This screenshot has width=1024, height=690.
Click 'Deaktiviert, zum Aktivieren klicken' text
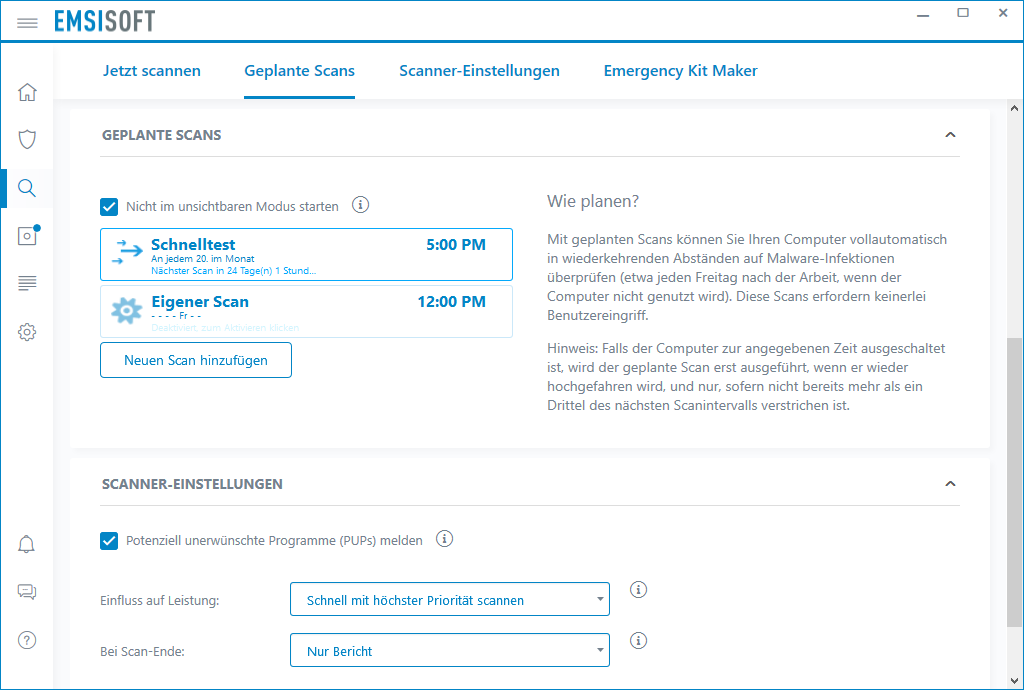[225, 328]
